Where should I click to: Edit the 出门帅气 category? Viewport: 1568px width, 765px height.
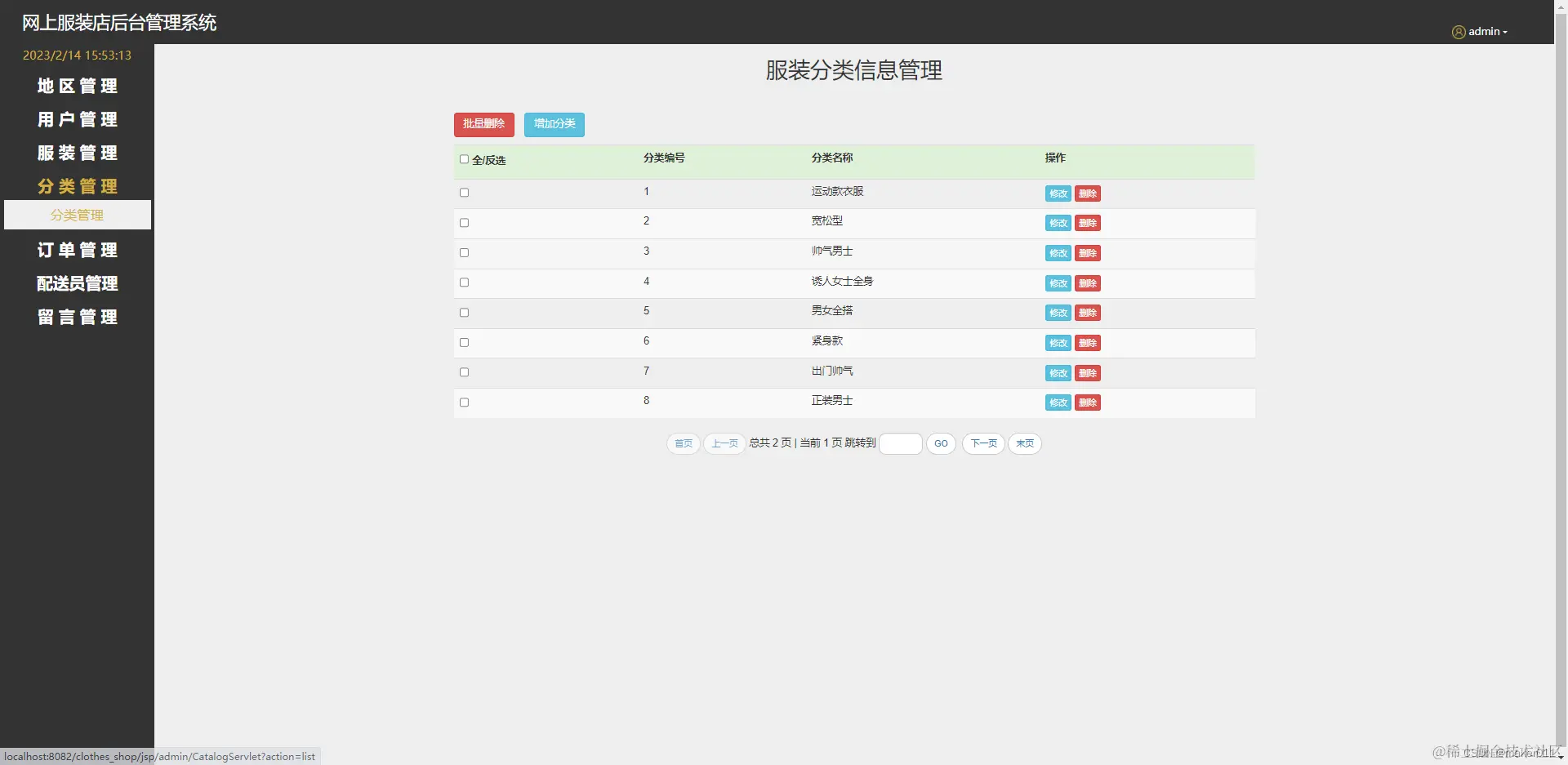click(x=1058, y=373)
